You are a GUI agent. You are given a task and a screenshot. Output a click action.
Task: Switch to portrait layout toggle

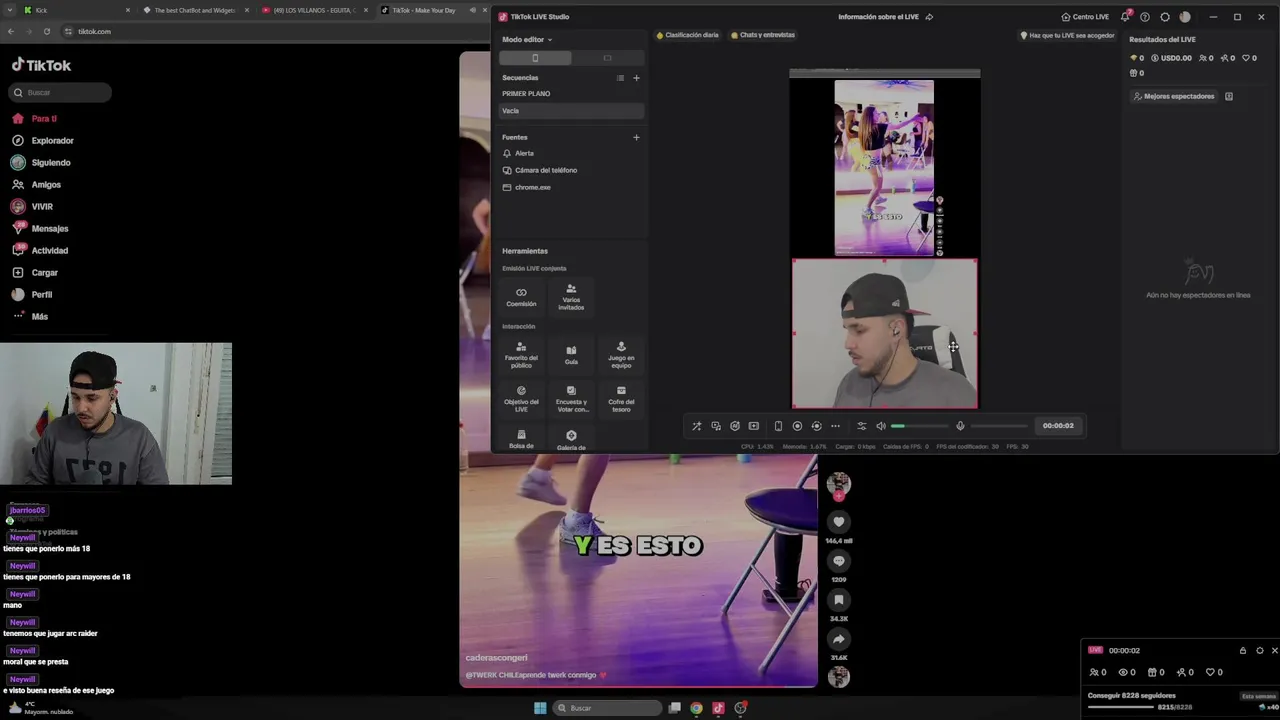(535, 58)
